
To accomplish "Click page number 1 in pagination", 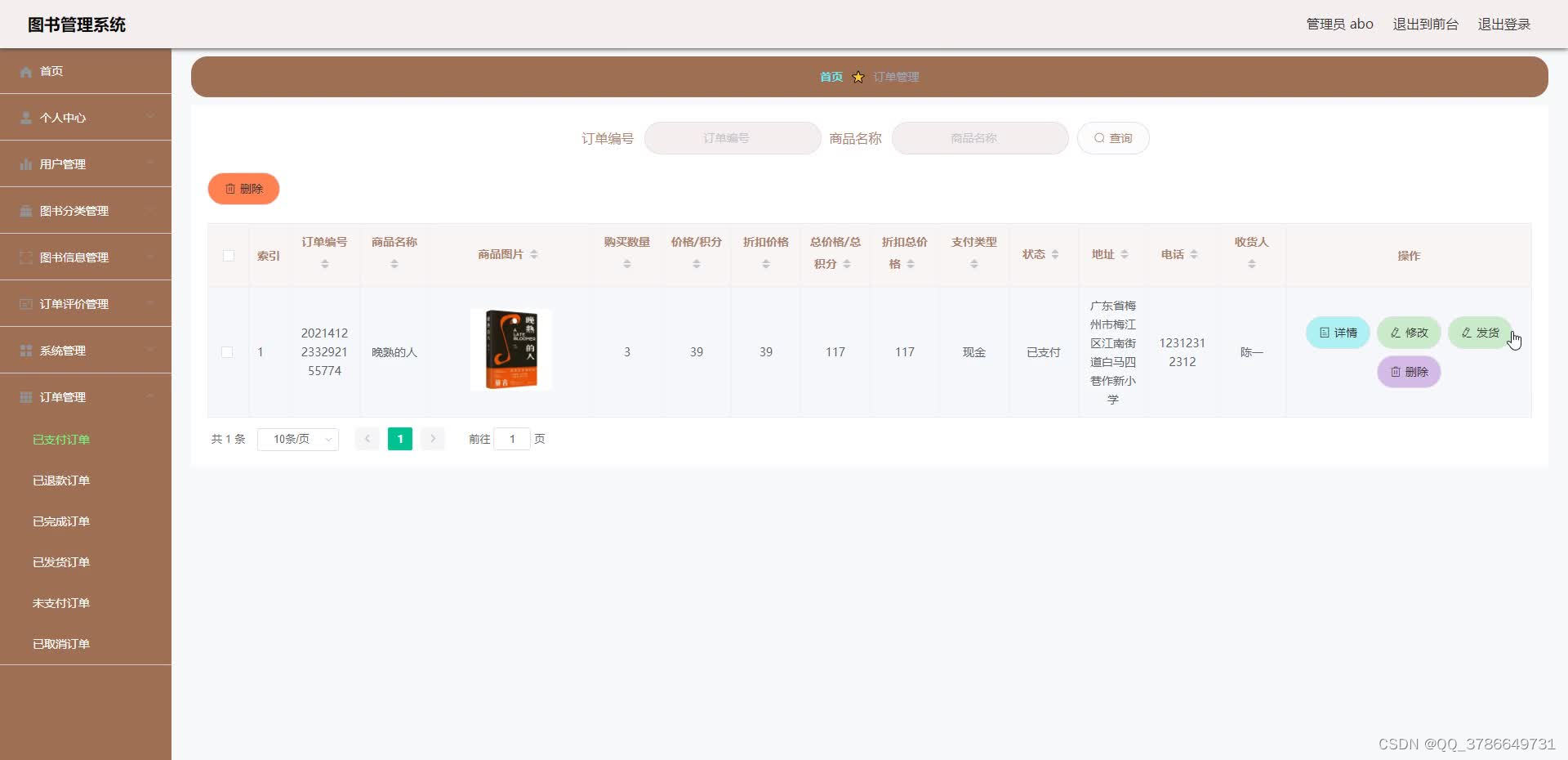I will coord(400,439).
